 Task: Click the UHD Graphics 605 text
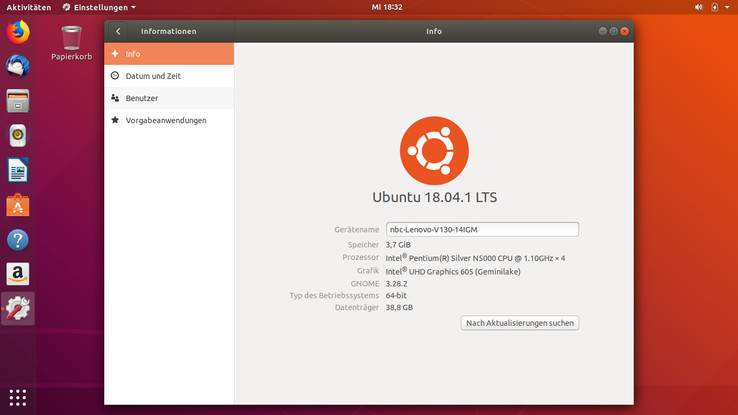pos(453,271)
